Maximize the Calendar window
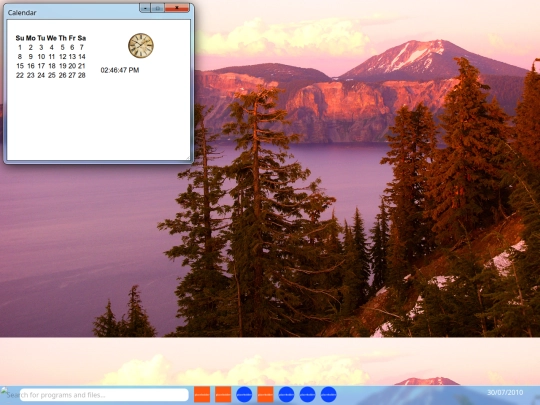 [158, 8]
